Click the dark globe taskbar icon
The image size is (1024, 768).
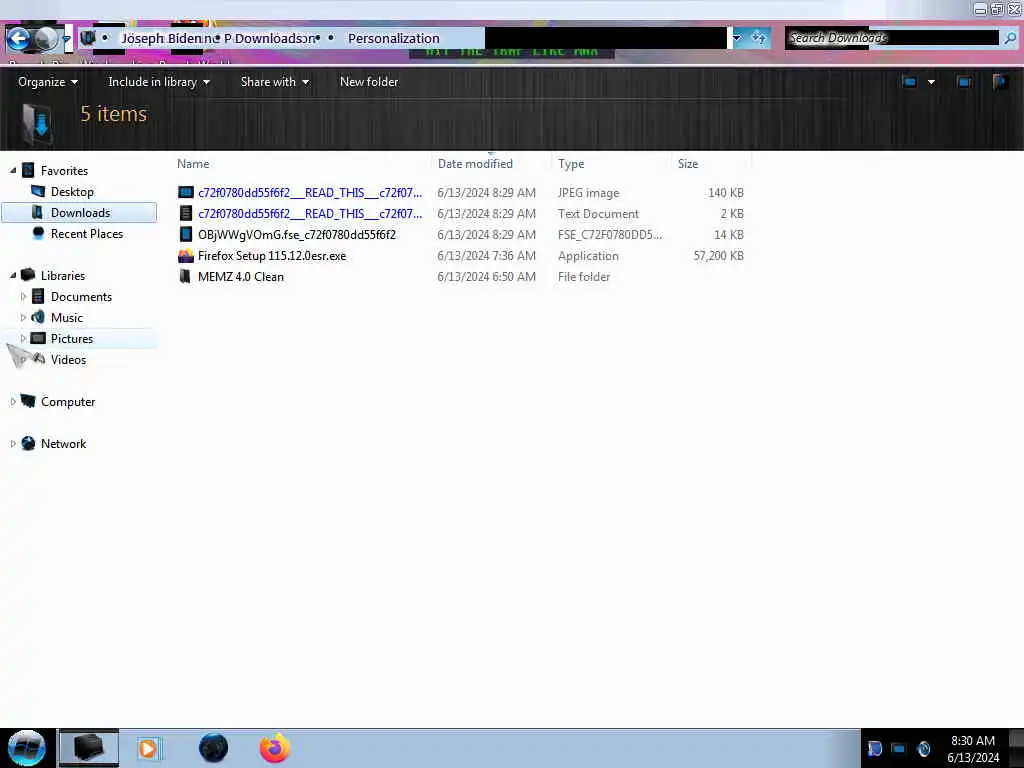click(x=213, y=748)
